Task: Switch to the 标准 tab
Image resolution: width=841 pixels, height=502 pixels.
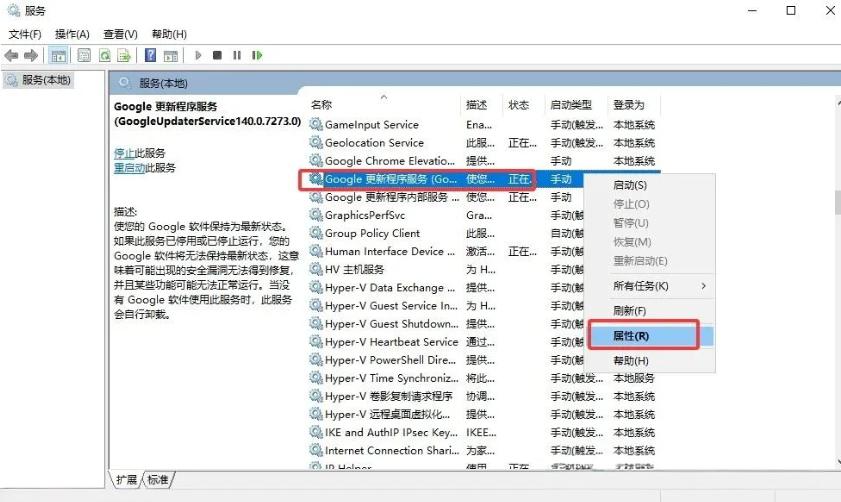Action: (158, 479)
